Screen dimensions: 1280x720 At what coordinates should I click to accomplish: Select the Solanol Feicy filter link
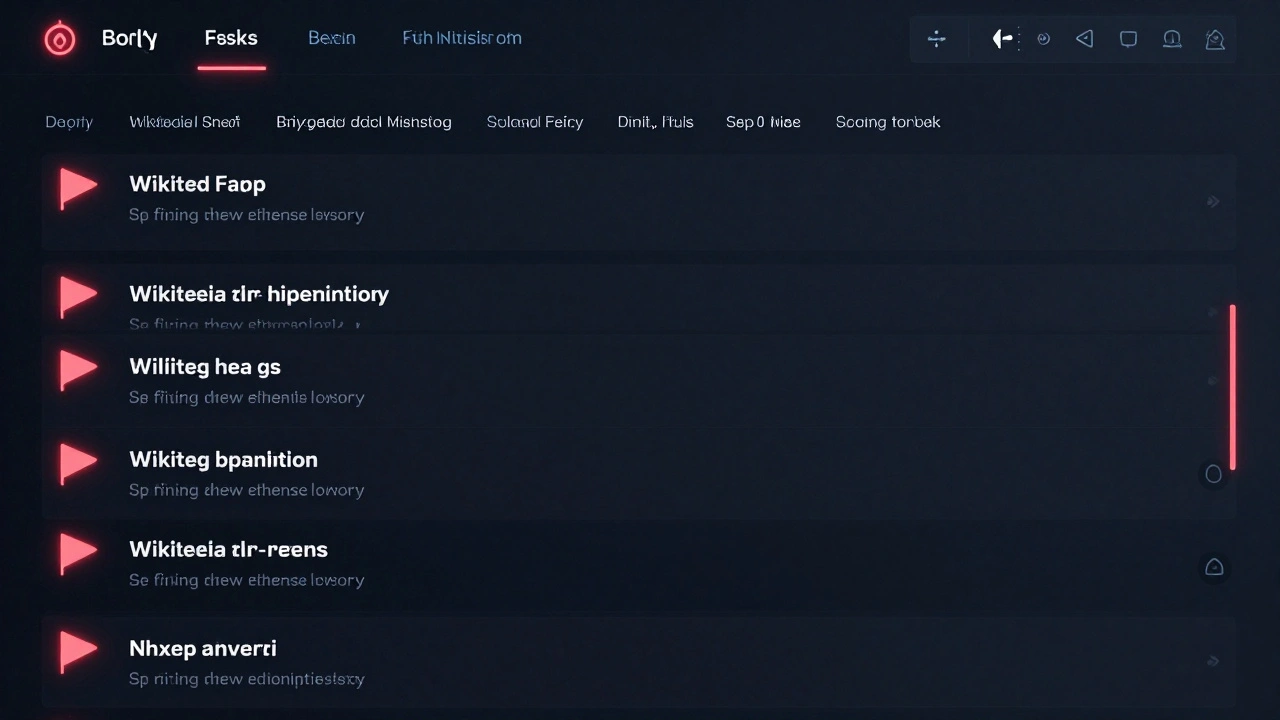point(534,122)
